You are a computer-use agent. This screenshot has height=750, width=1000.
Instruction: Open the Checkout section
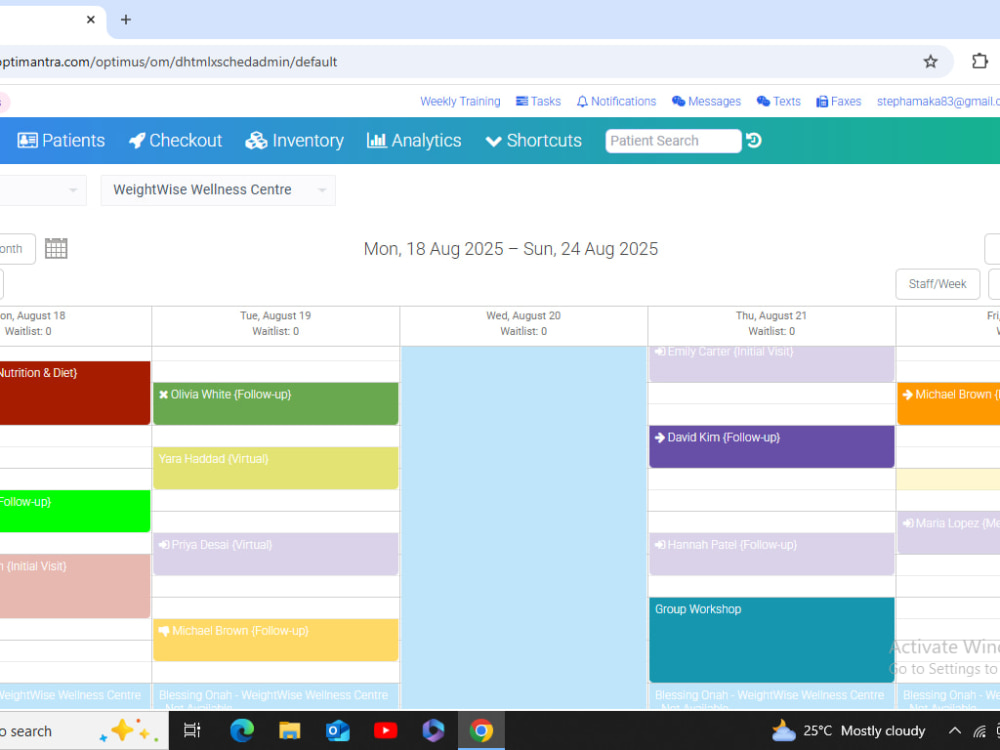[x=175, y=140]
